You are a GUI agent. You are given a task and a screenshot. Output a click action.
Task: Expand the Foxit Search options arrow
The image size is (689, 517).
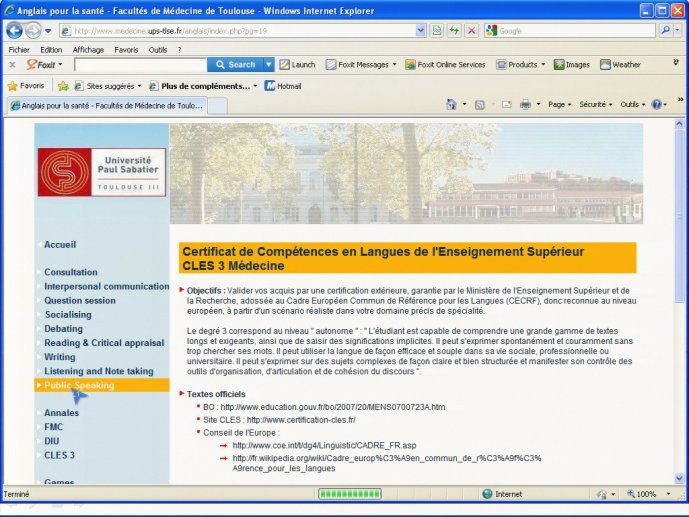(268, 65)
